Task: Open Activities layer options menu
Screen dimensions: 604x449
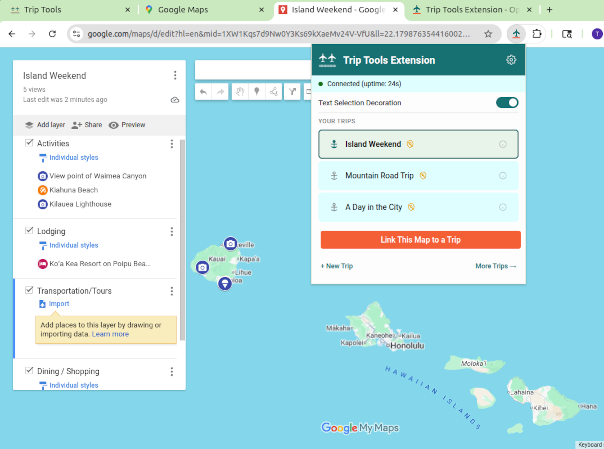Action: [x=172, y=145]
